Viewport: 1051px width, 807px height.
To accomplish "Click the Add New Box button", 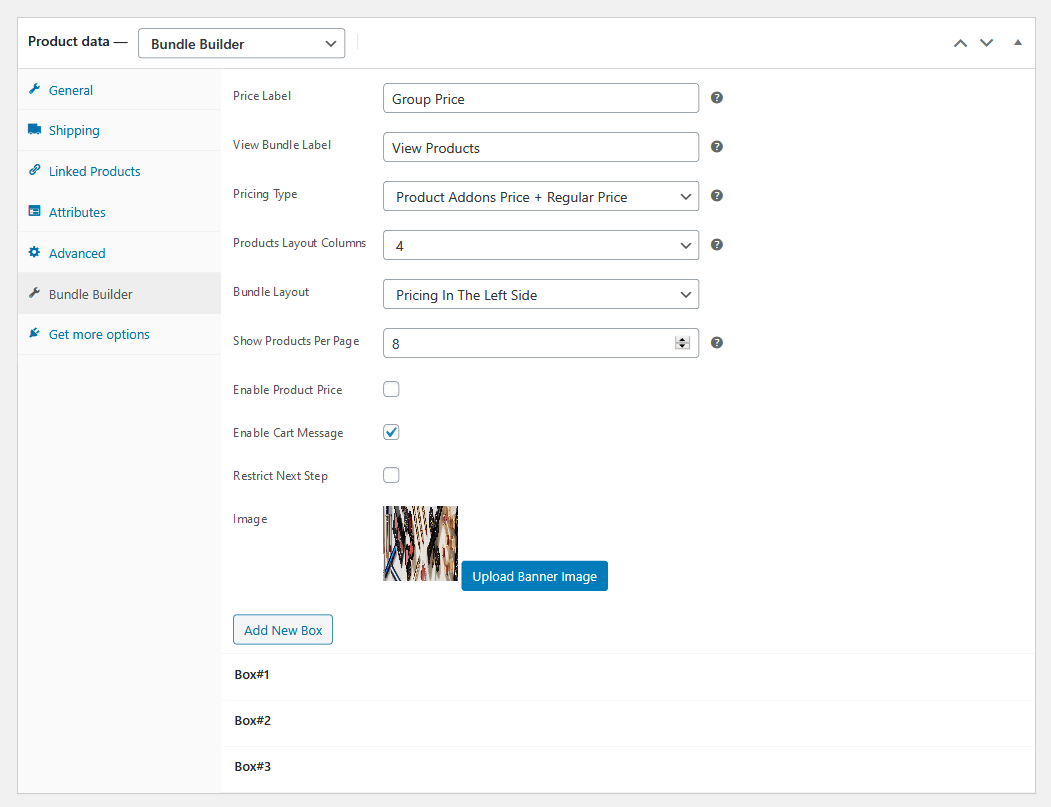I will pos(282,629).
